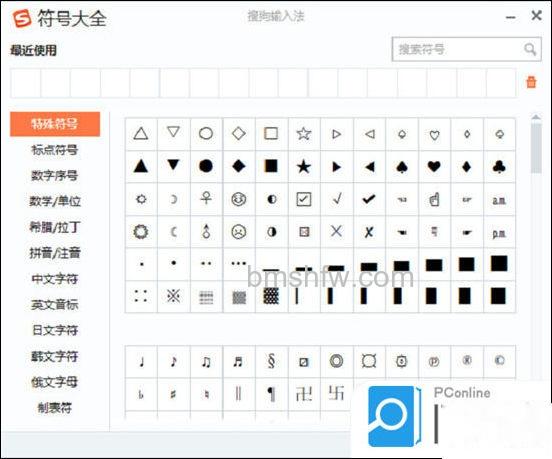Insert the full block symbol █
This screenshot has width=552, height=459.
pos(499,263)
